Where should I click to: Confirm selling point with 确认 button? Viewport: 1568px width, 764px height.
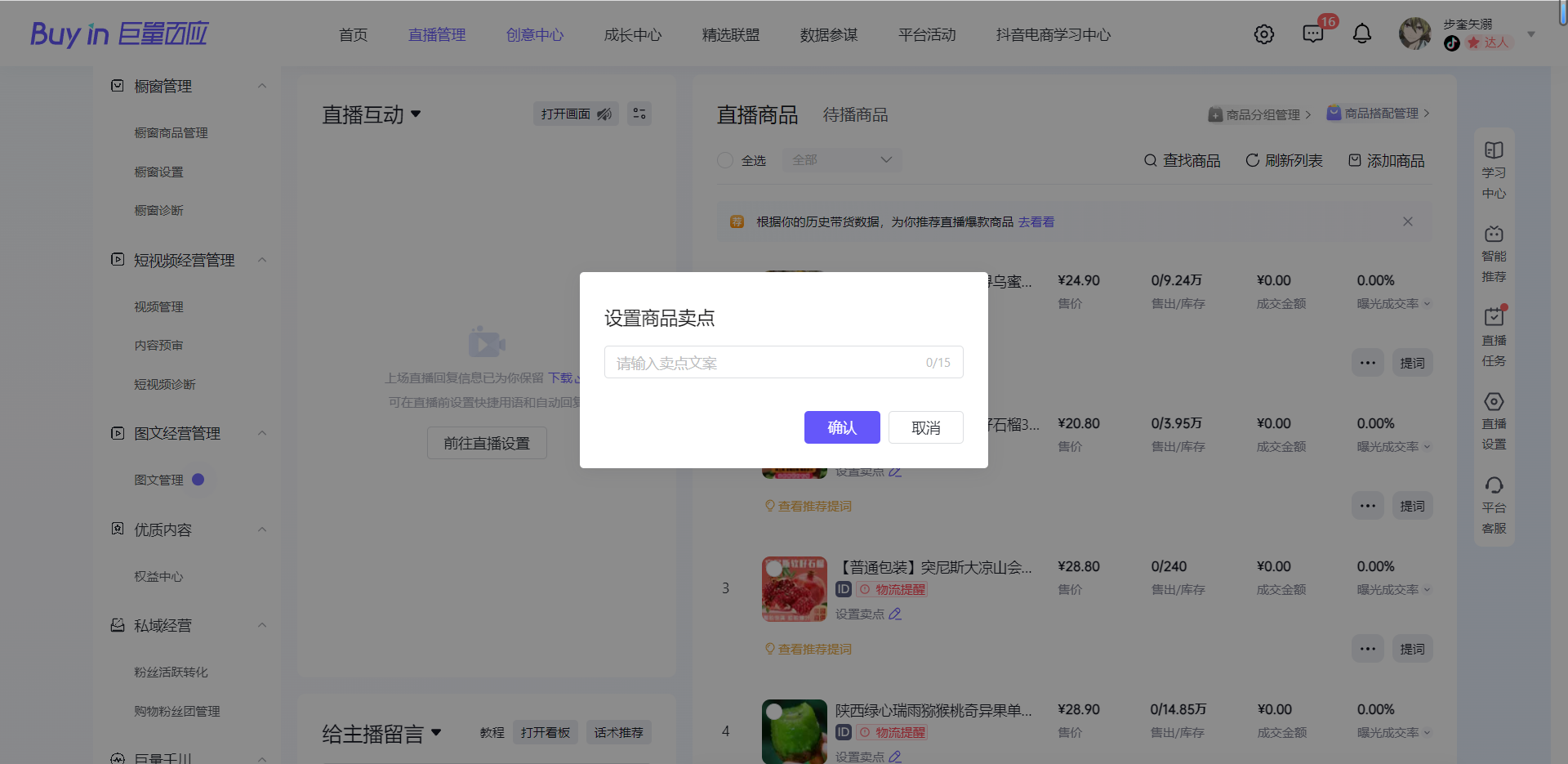click(842, 427)
